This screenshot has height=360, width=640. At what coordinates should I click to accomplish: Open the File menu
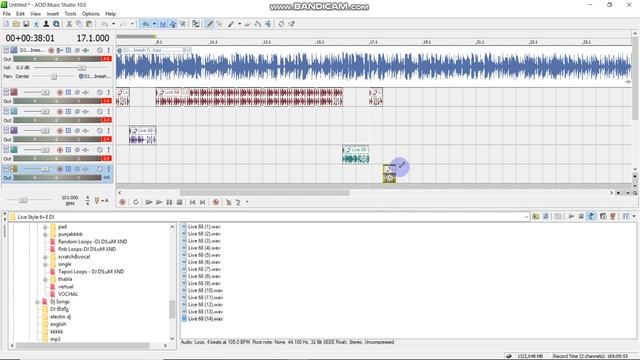click(x=7, y=13)
